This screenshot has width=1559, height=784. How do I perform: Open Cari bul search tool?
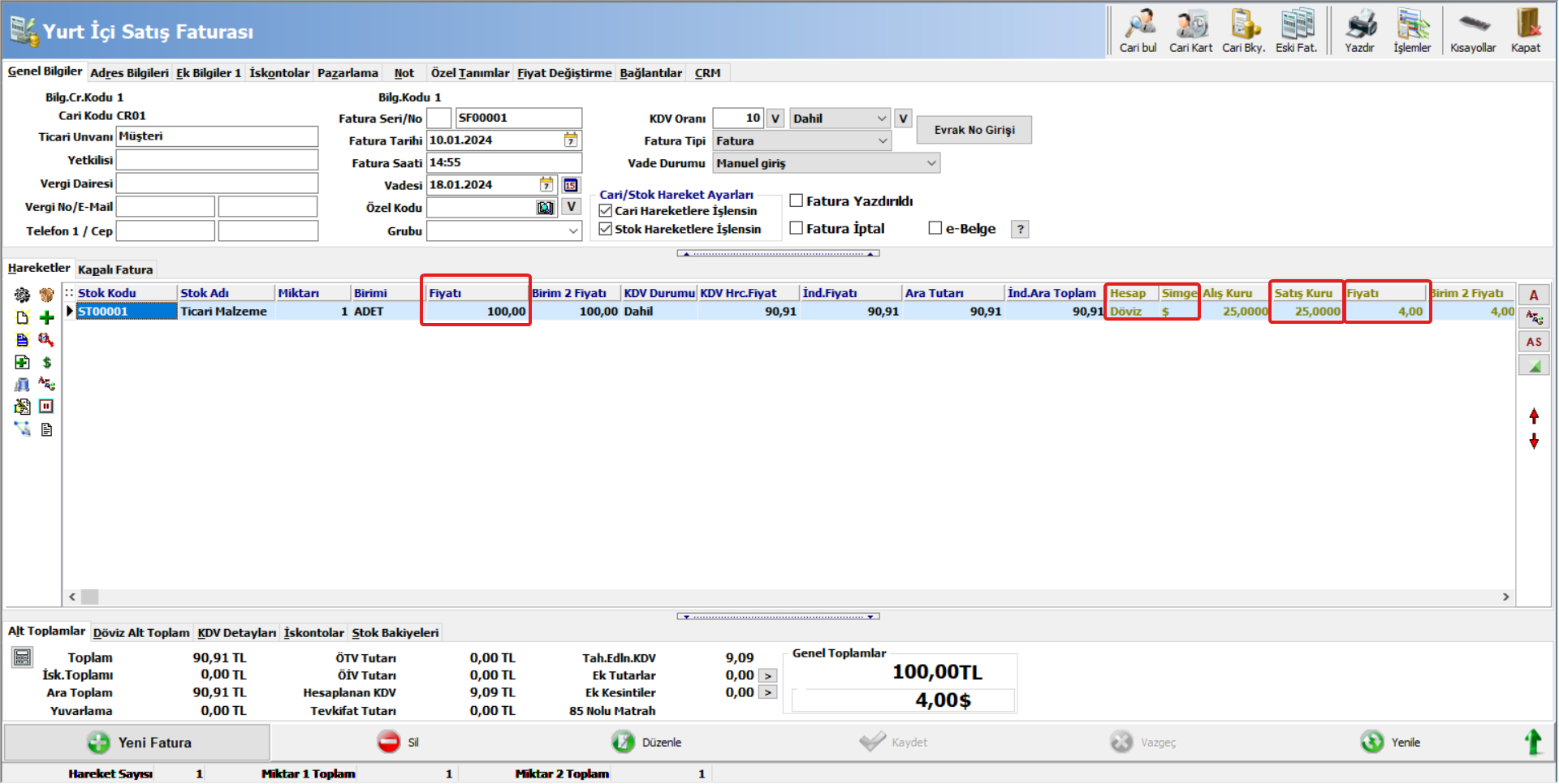coord(1138,31)
